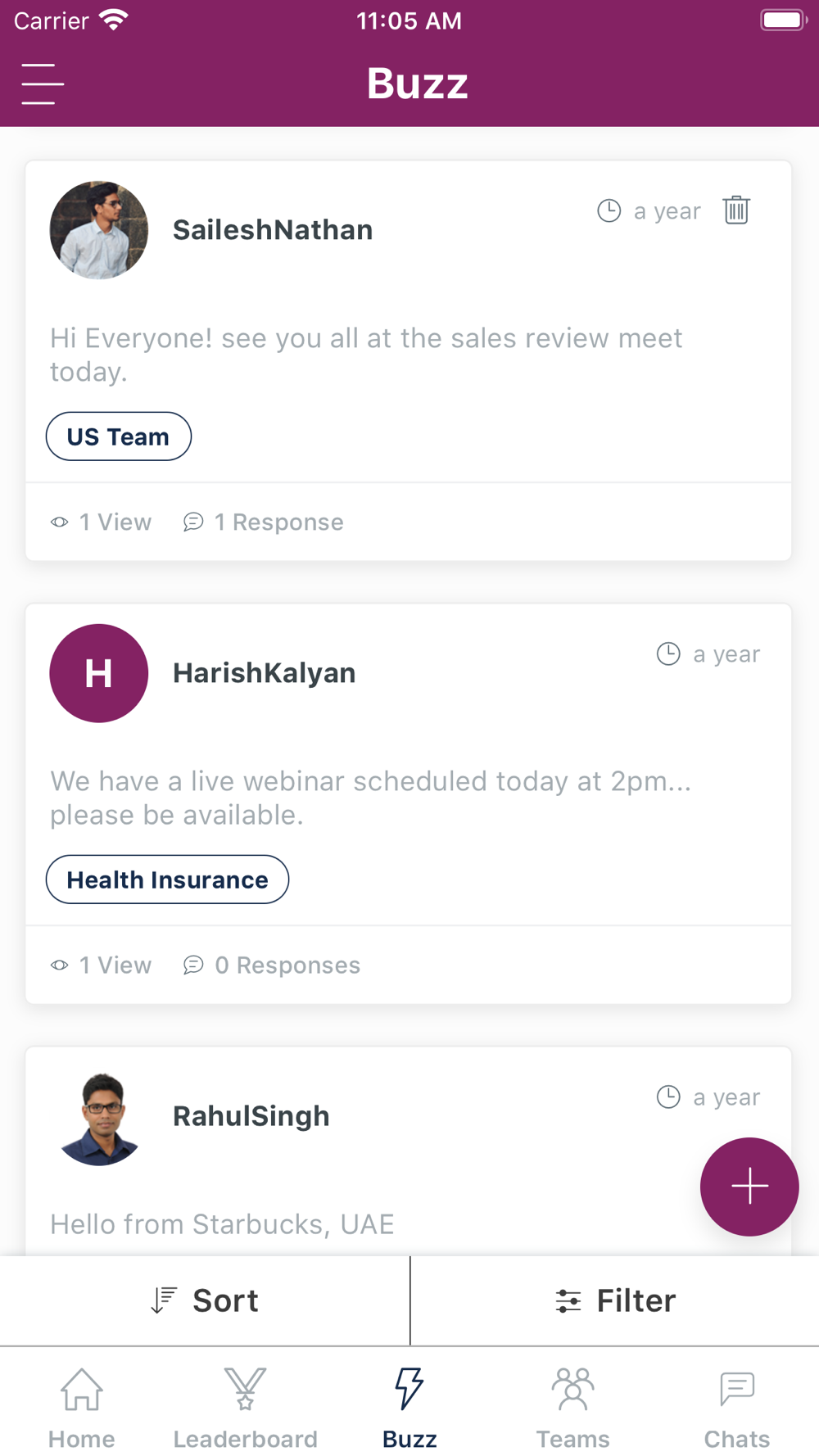The width and height of the screenshot is (819, 1456).
Task: Go to the Home tab
Action: (82, 1409)
